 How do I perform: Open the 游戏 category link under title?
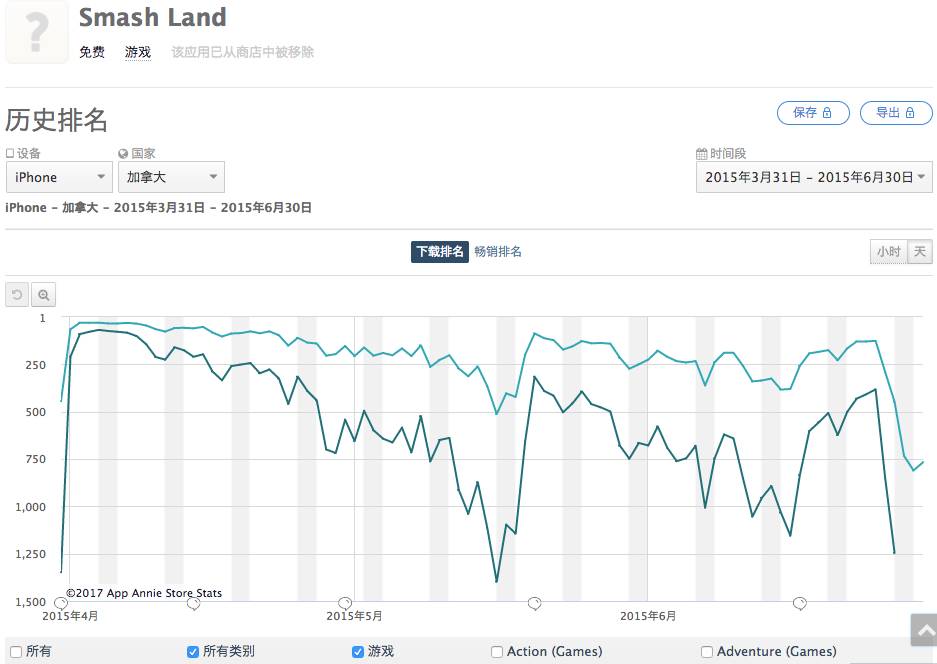[x=138, y=52]
